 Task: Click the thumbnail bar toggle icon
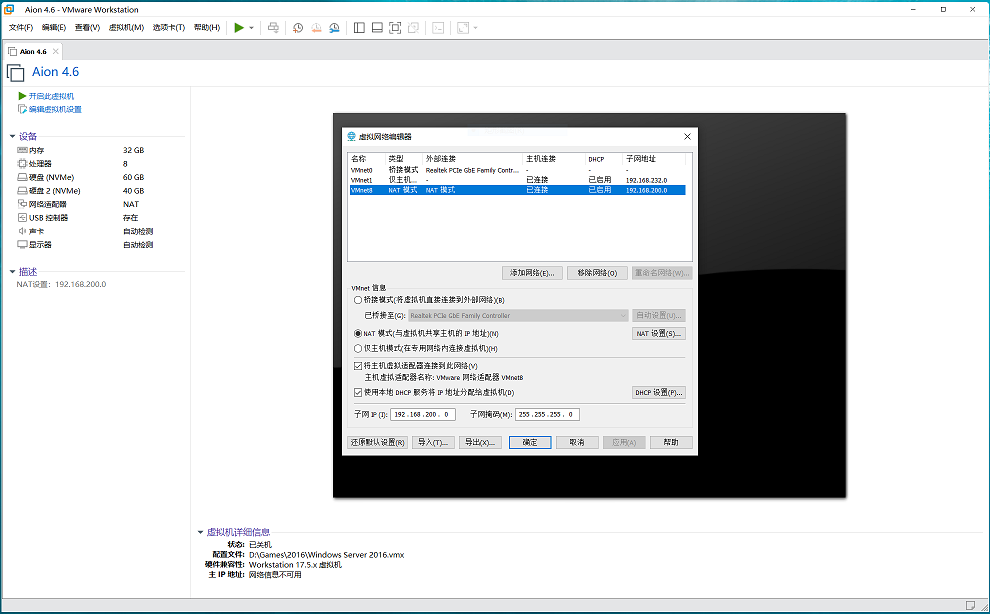coord(377,28)
